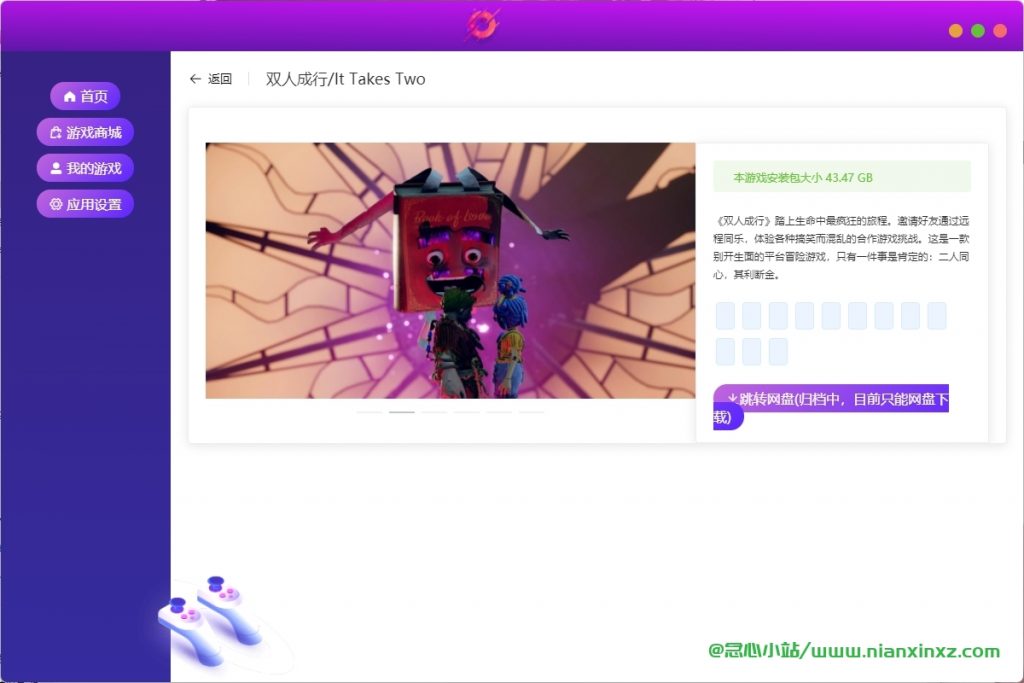Go to 首页 home page

click(x=85, y=97)
